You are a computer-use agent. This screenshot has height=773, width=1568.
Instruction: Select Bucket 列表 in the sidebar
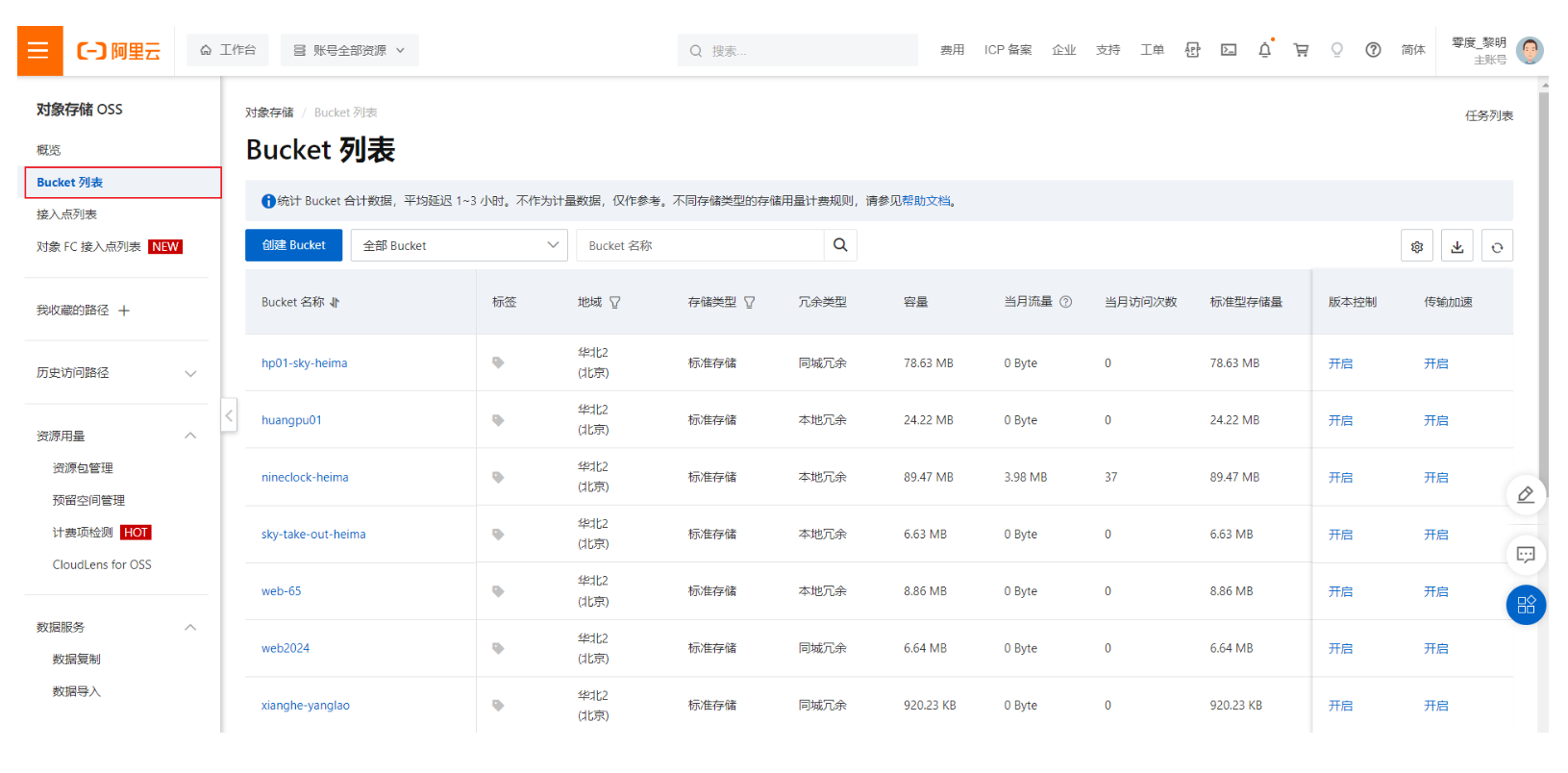pyautogui.click(x=123, y=183)
